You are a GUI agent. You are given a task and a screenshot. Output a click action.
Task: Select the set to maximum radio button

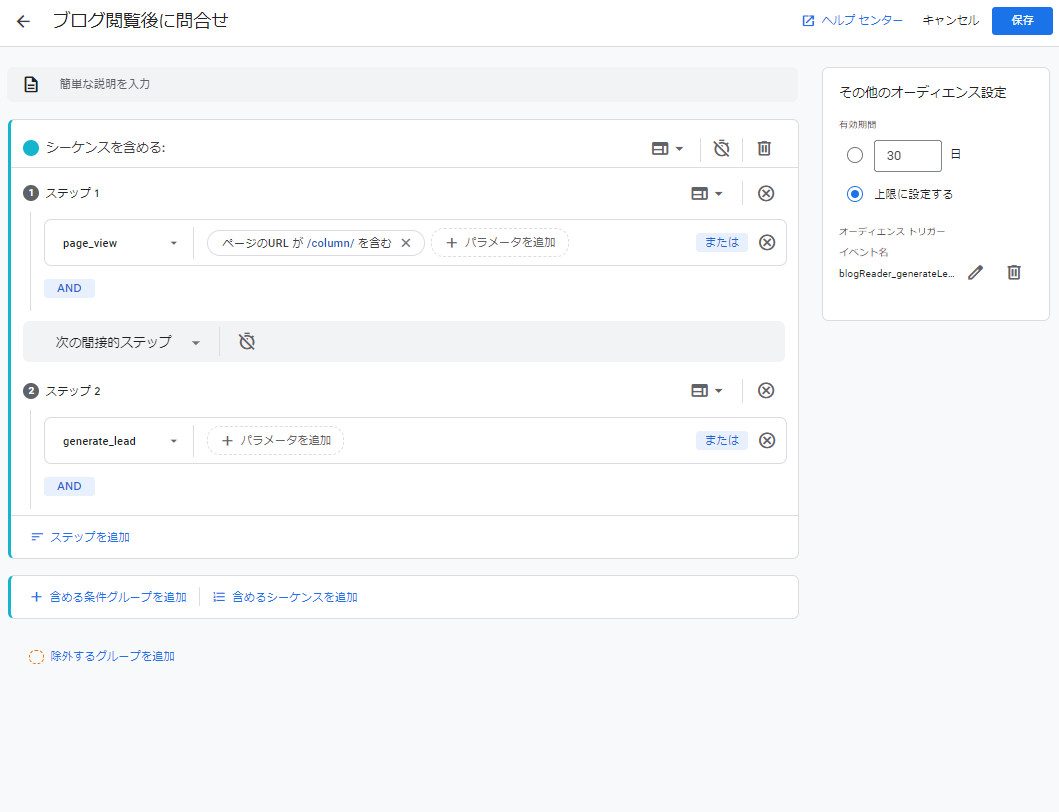(854, 194)
